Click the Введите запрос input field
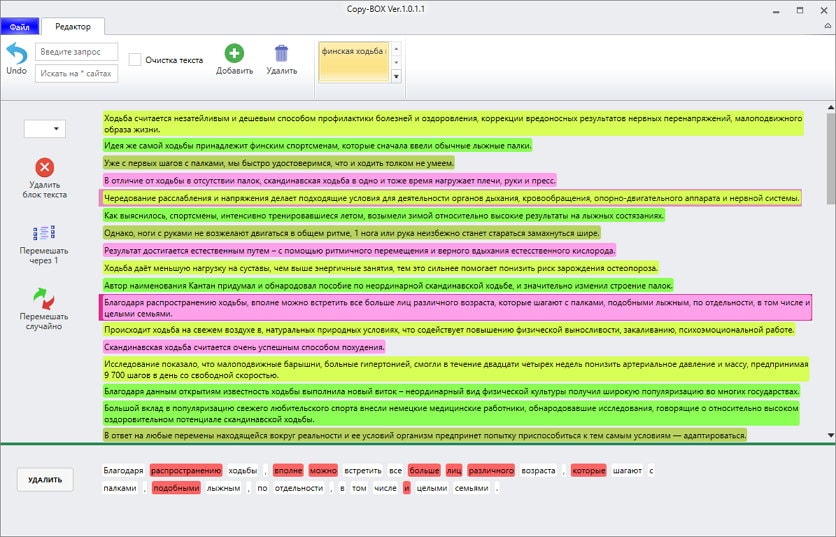This screenshot has height=537, width=836. (x=76, y=51)
